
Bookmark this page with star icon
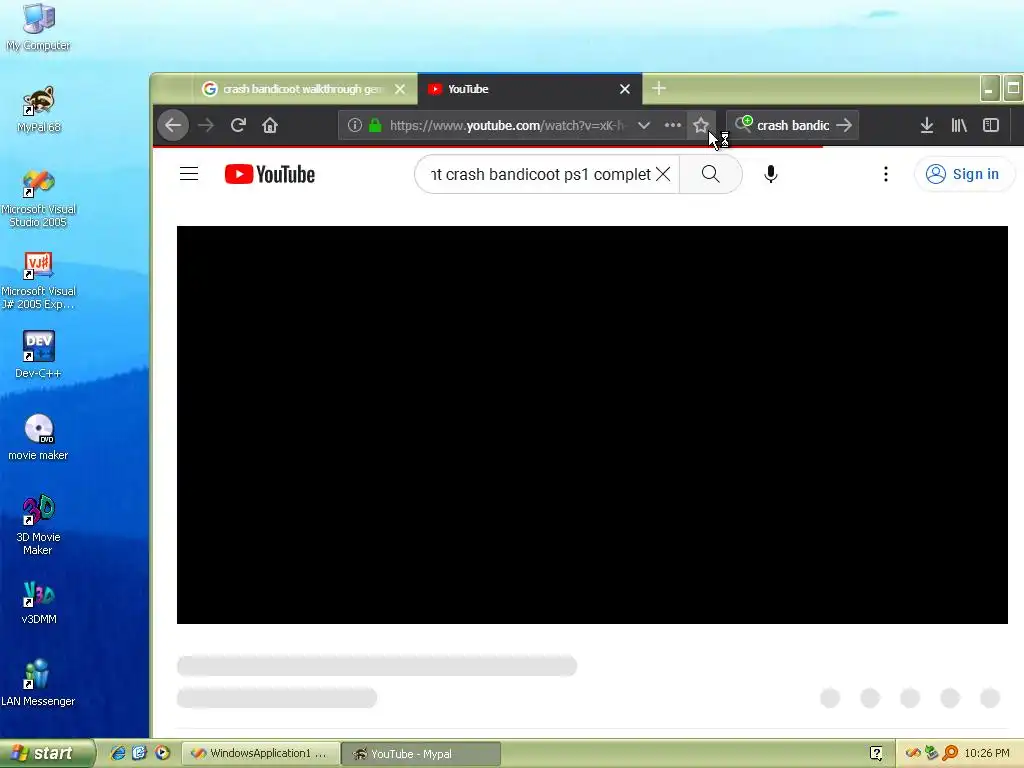701,125
